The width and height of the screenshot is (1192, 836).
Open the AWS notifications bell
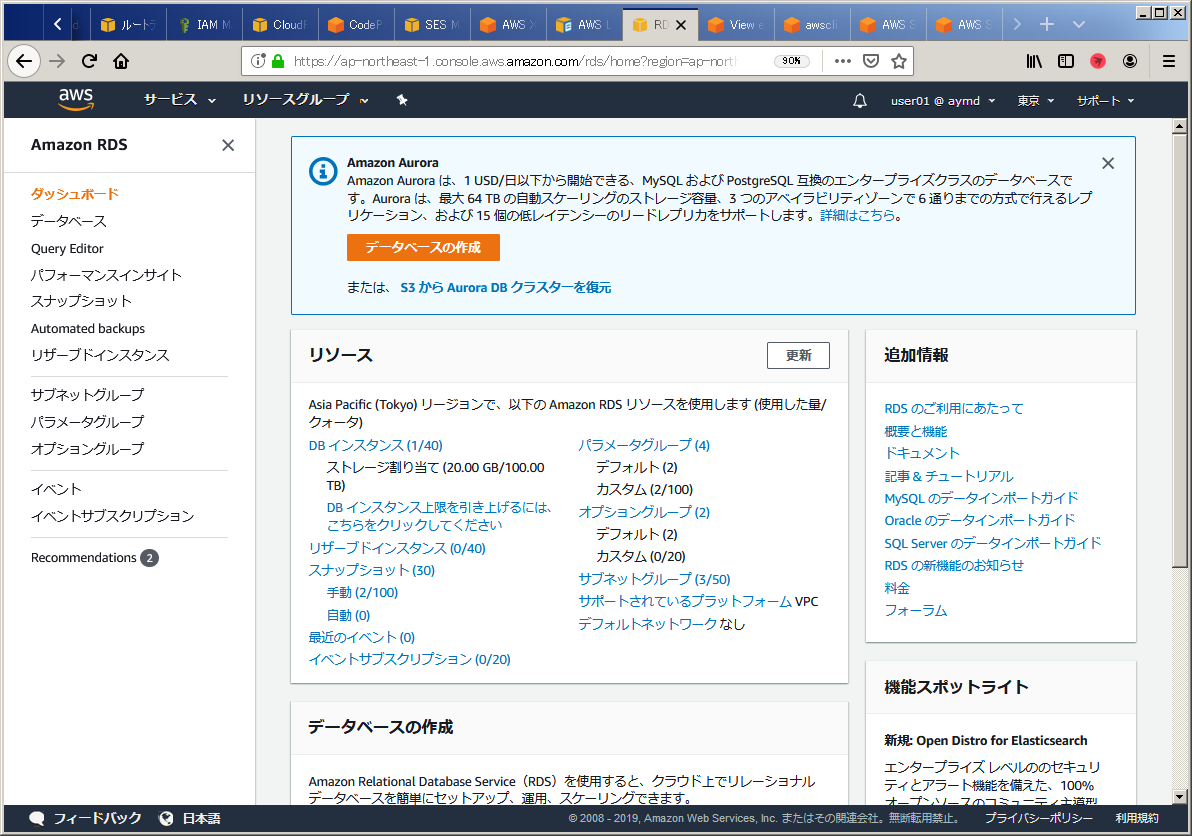[860, 100]
